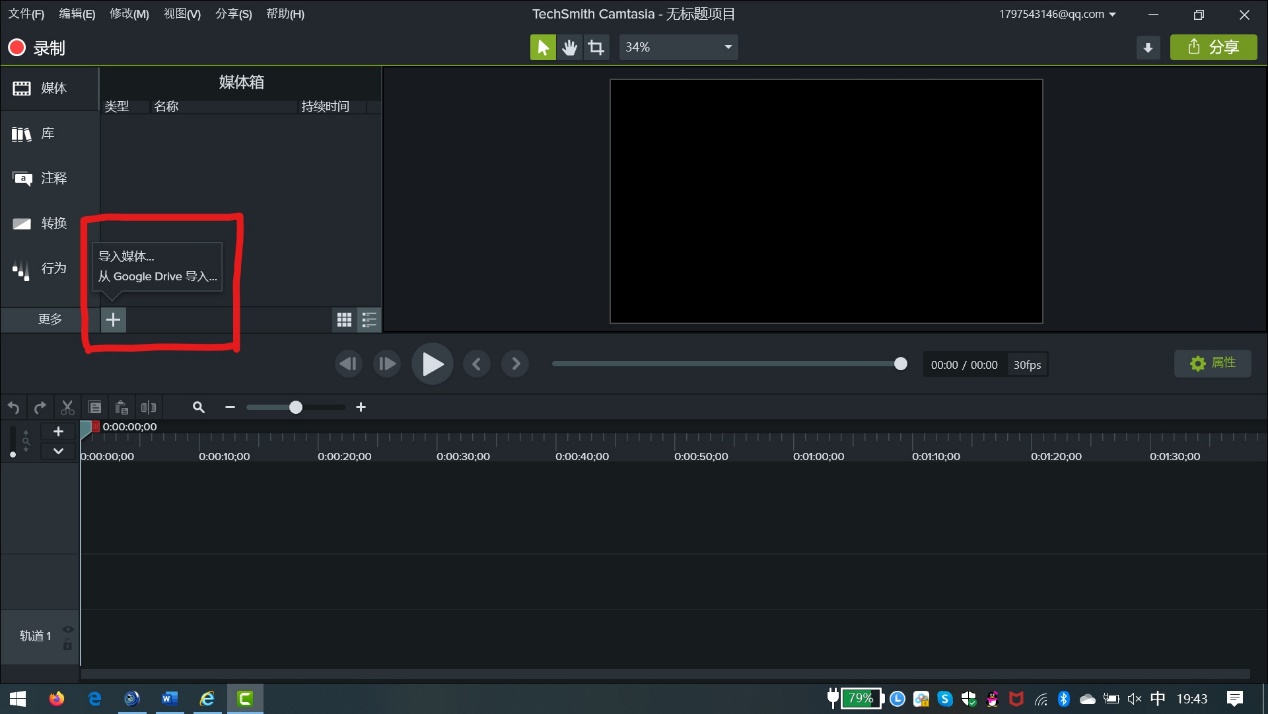Open the 属性 properties panel button
This screenshot has width=1268, height=714.
[x=1212, y=363]
